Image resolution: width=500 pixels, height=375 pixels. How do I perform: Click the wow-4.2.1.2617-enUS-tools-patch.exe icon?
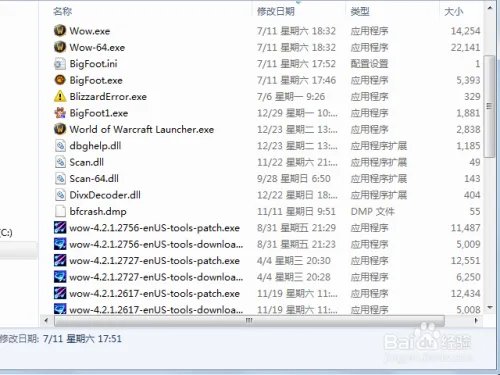(60, 293)
